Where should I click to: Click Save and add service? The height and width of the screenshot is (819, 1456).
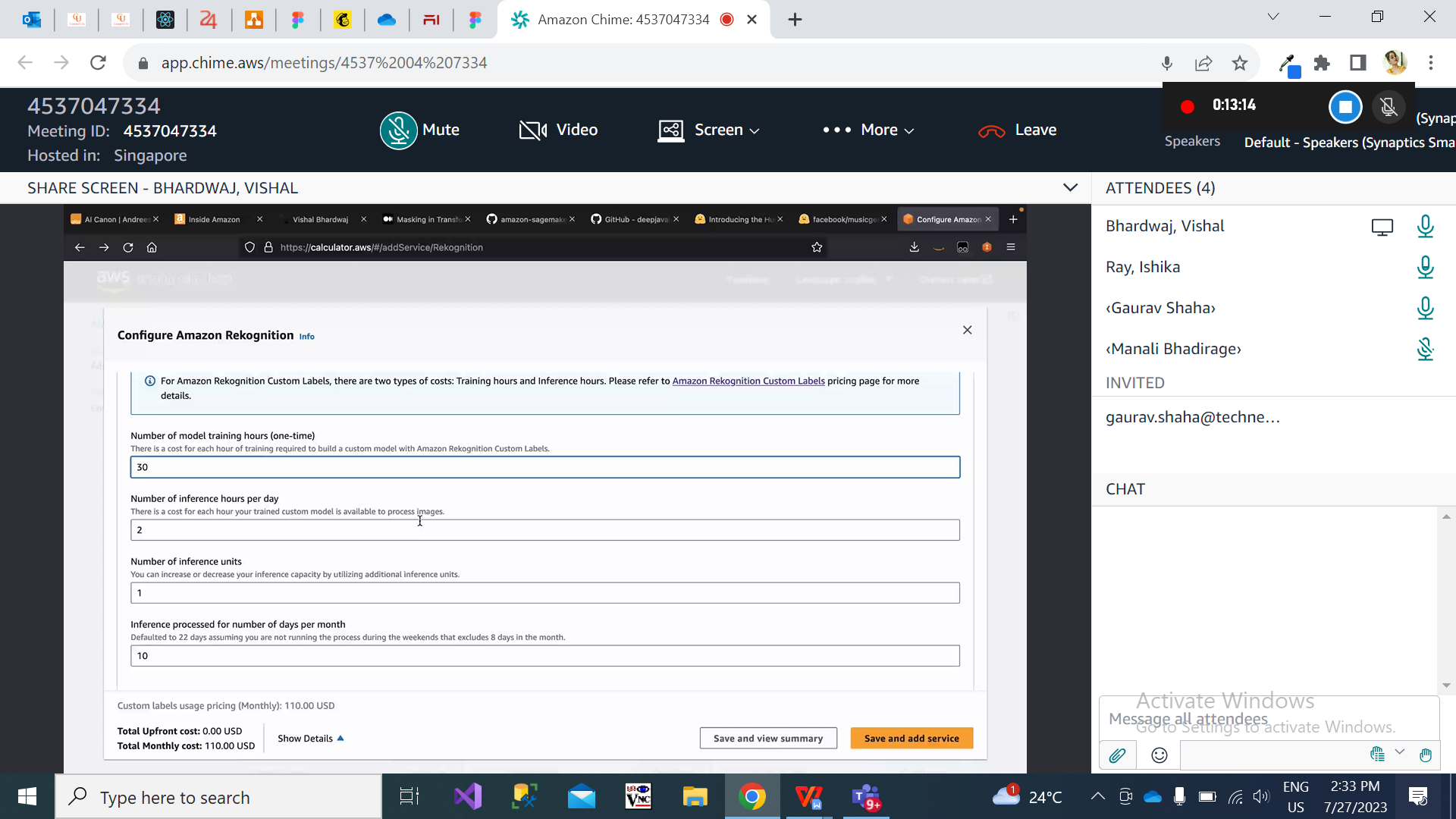coord(912,739)
